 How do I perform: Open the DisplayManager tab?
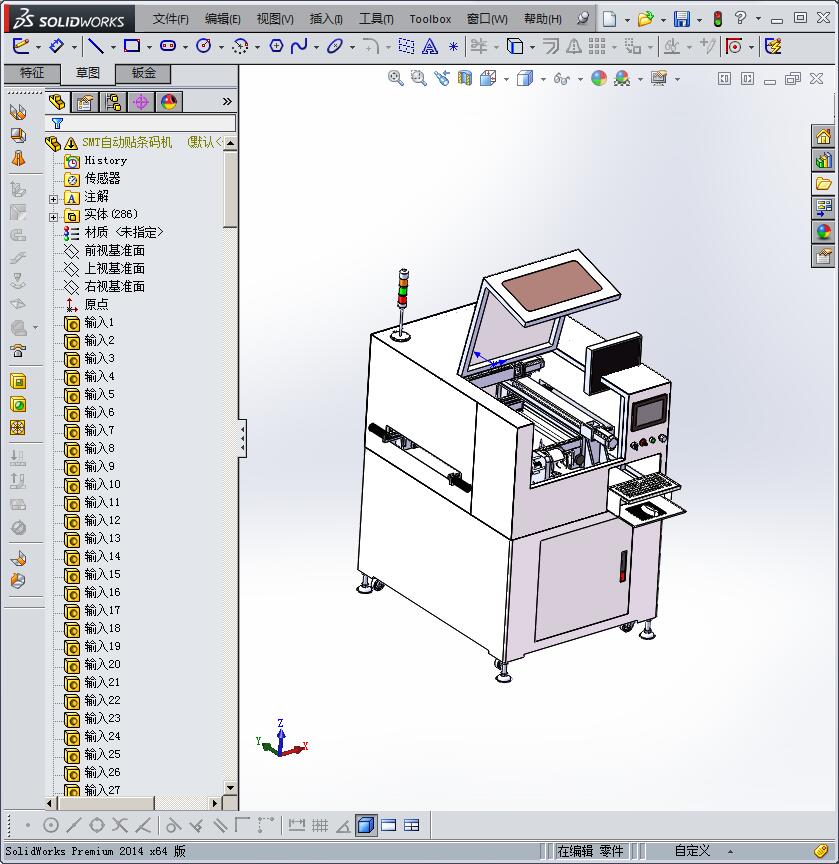click(x=169, y=102)
